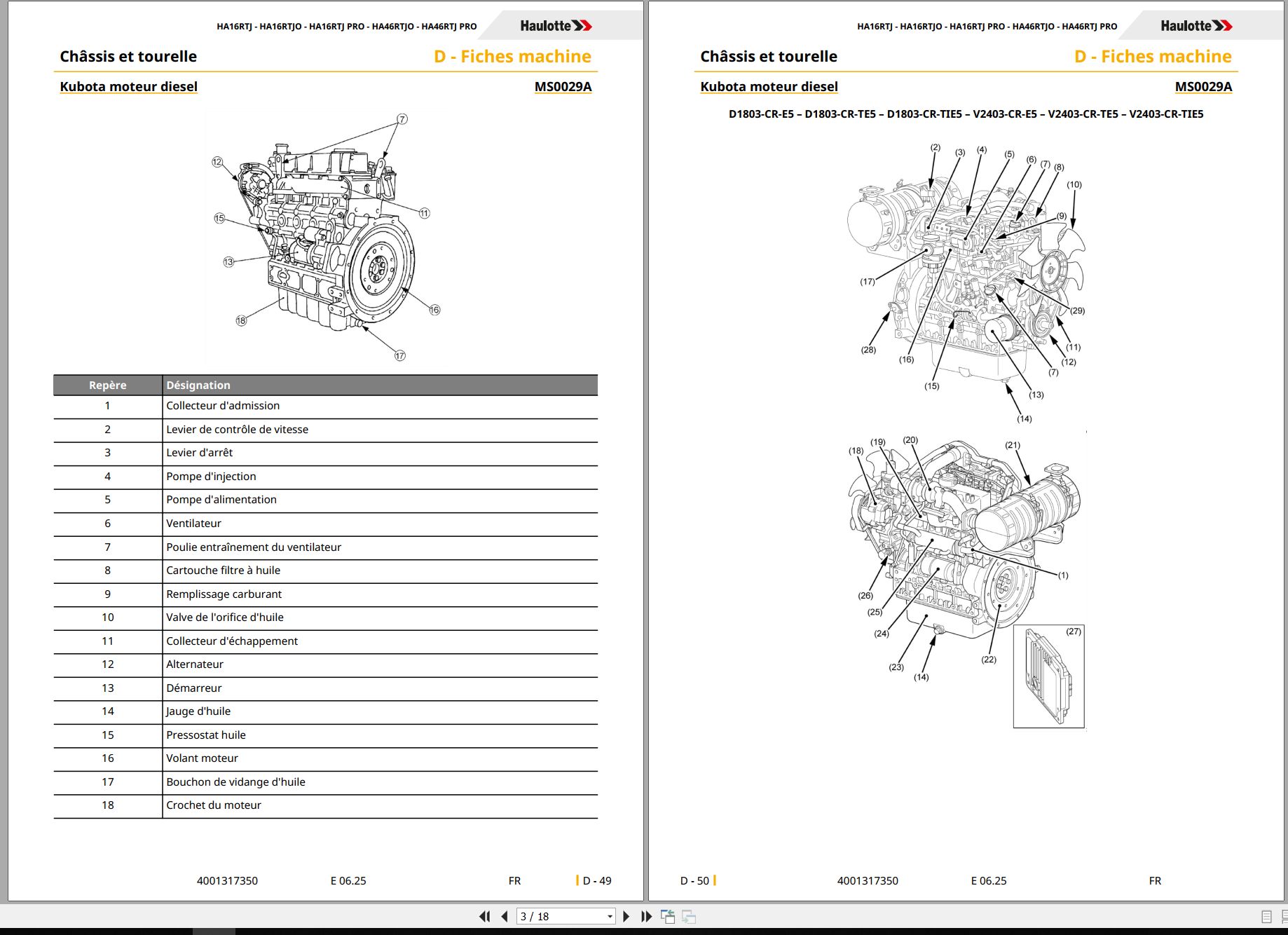Select the 'Pompe d'alimentation' cell

380,500
